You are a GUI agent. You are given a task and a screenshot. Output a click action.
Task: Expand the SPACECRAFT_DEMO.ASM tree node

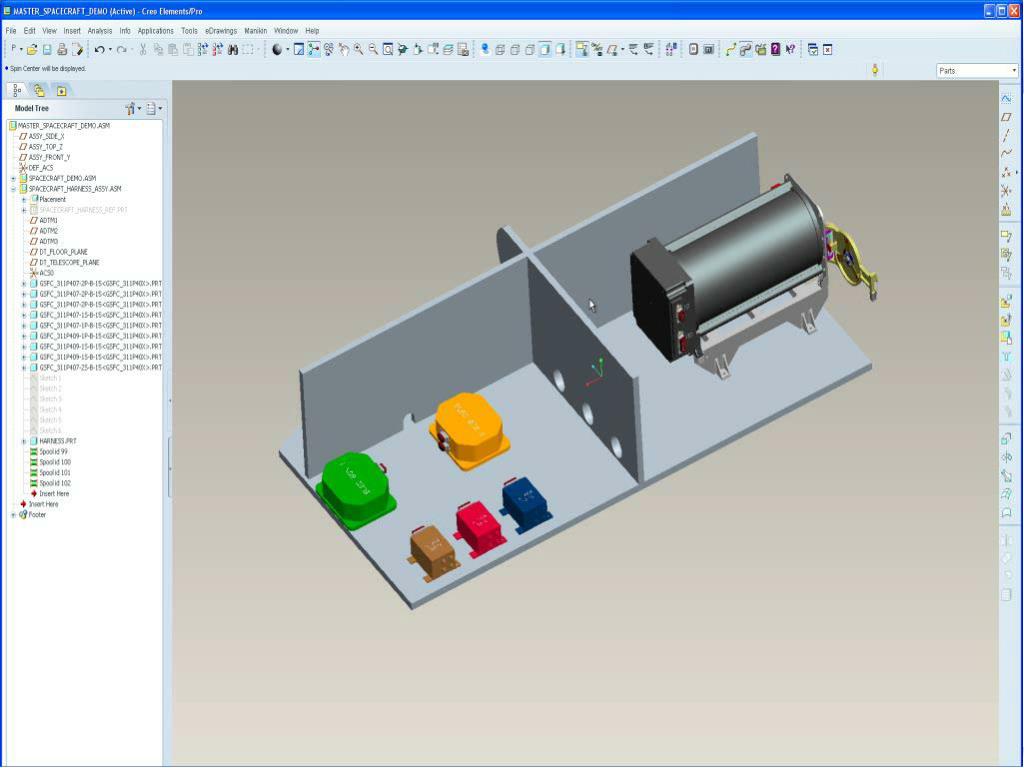[13, 178]
